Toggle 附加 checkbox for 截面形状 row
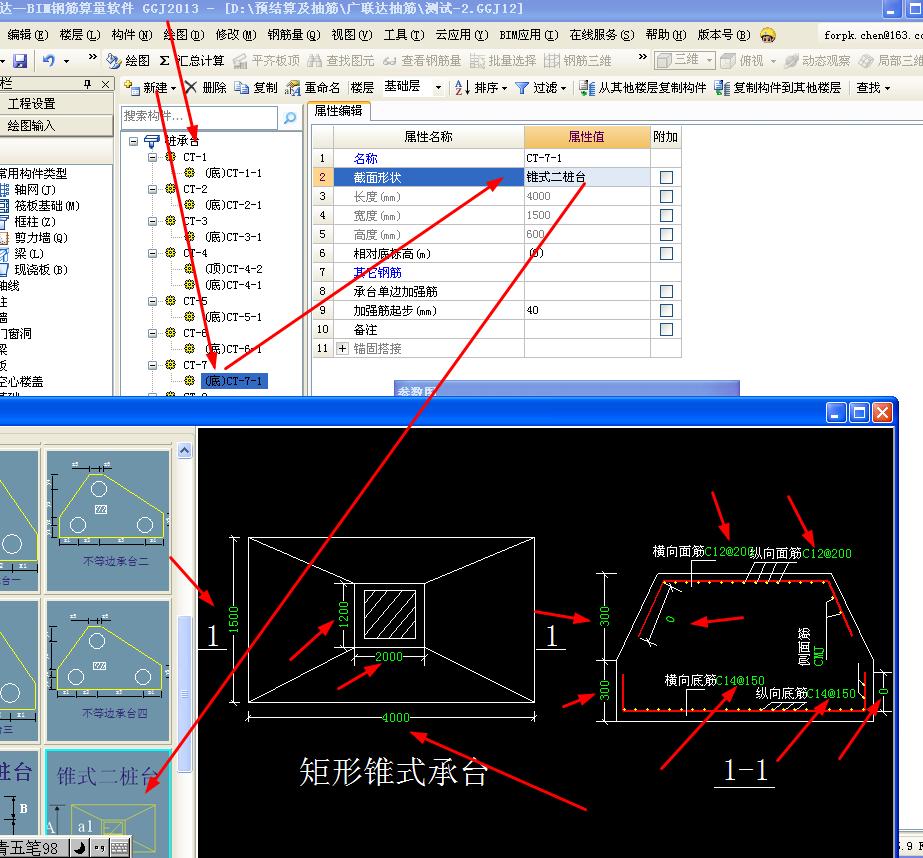This screenshot has height=858, width=923. pos(666,177)
